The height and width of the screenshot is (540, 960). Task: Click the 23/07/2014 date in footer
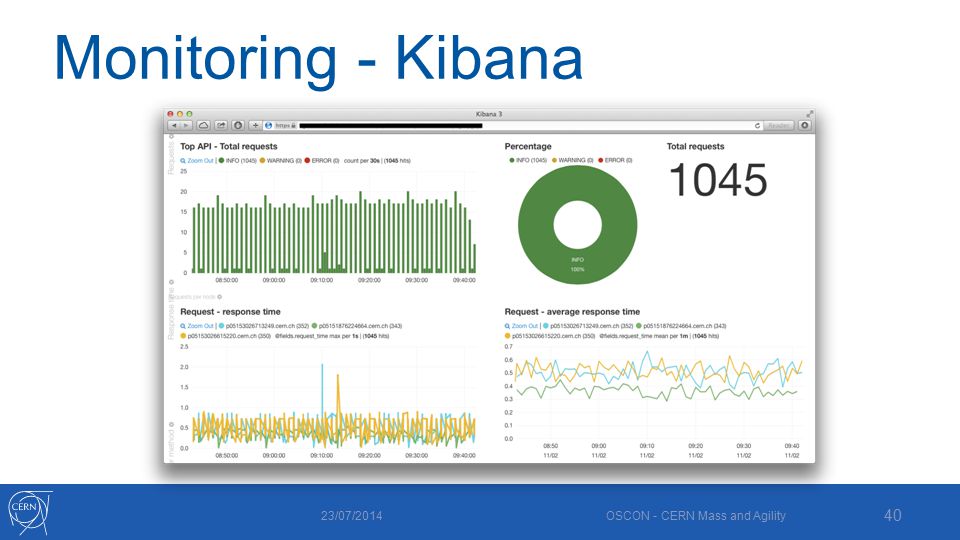[x=351, y=516]
